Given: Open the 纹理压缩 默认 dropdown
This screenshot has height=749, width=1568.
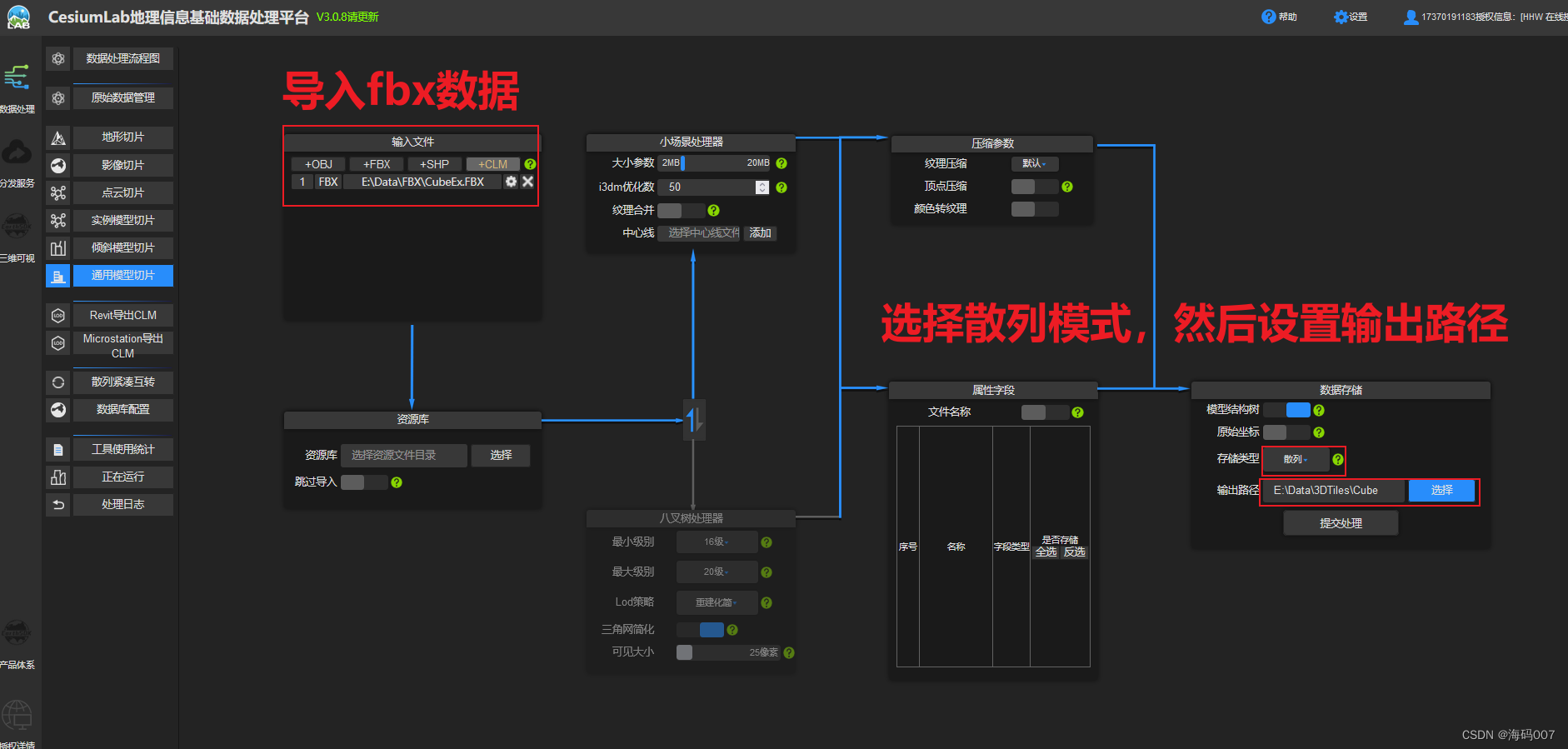Looking at the screenshot, I should click(x=1035, y=164).
